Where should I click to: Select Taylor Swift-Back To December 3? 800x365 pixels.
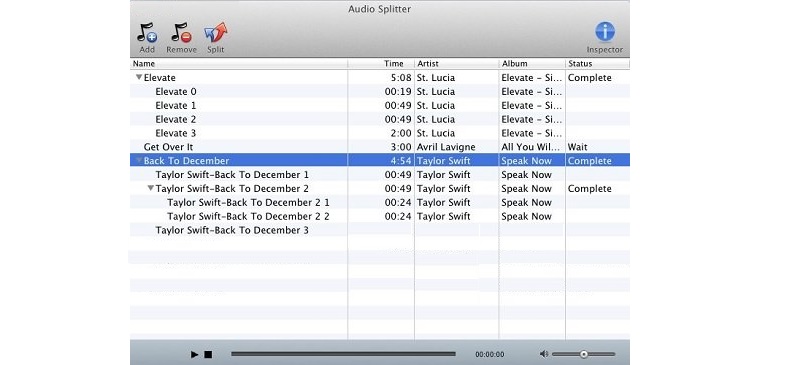[380, 230]
